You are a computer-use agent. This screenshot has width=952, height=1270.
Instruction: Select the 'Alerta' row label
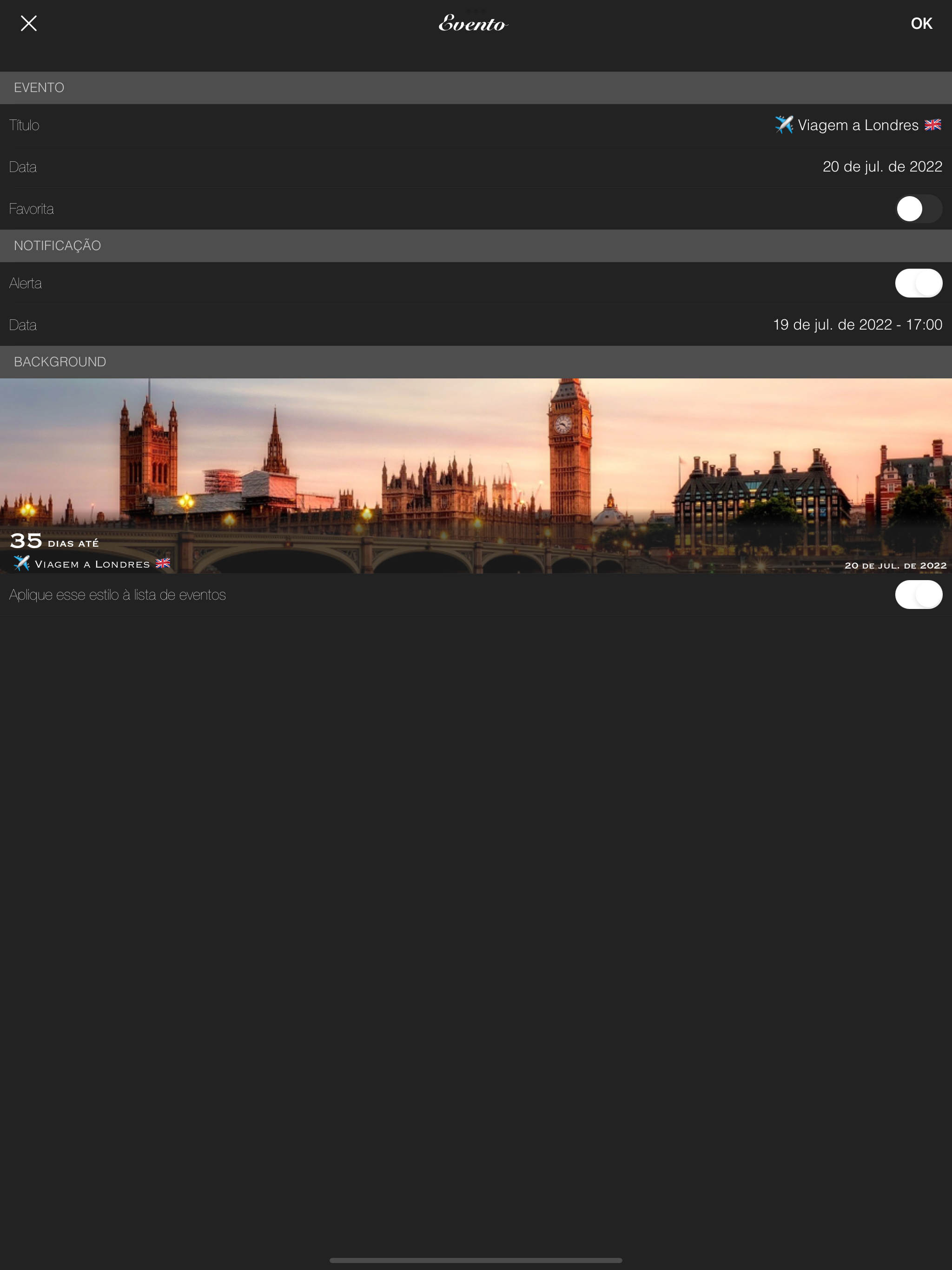pyautogui.click(x=25, y=283)
